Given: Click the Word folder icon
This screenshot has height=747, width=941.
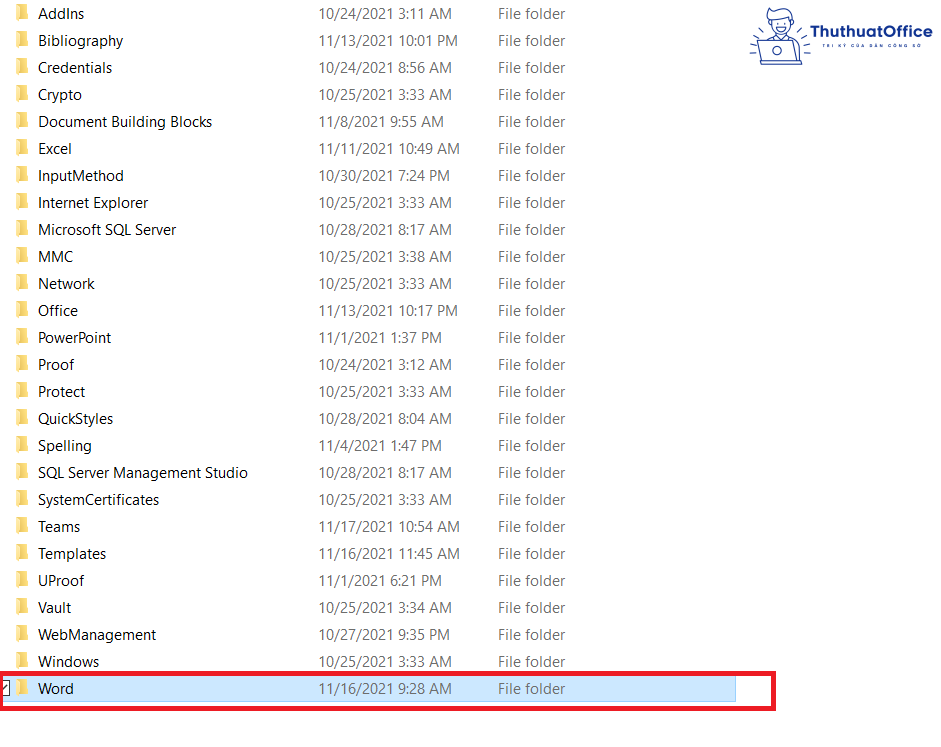Looking at the screenshot, I should (22, 688).
